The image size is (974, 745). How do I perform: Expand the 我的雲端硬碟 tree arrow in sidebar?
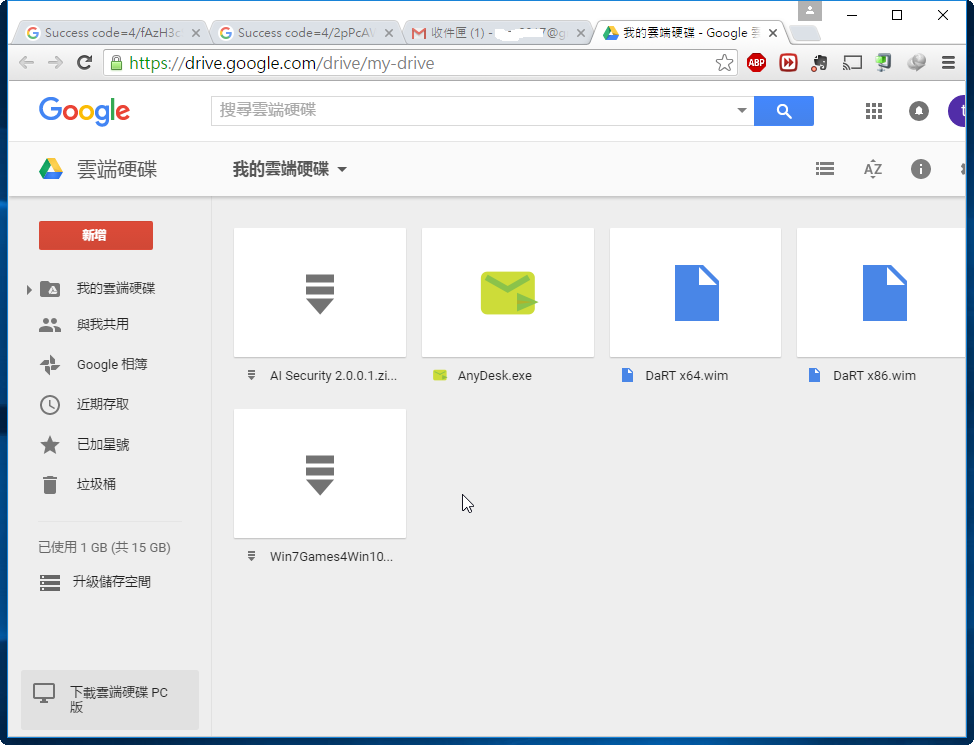[29, 289]
